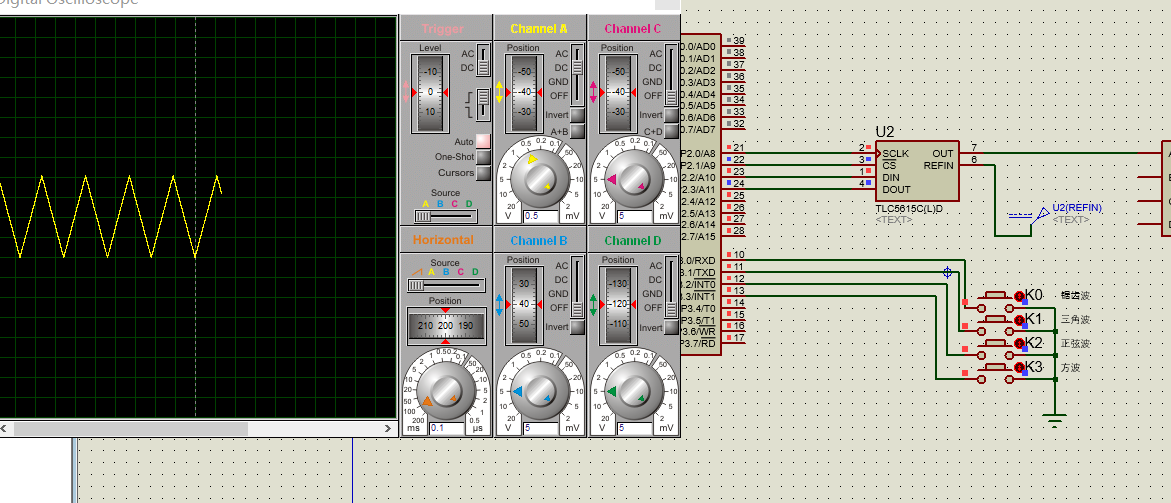Click Trigger Source channel slider
The image size is (1171, 503).
coord(446,216)
